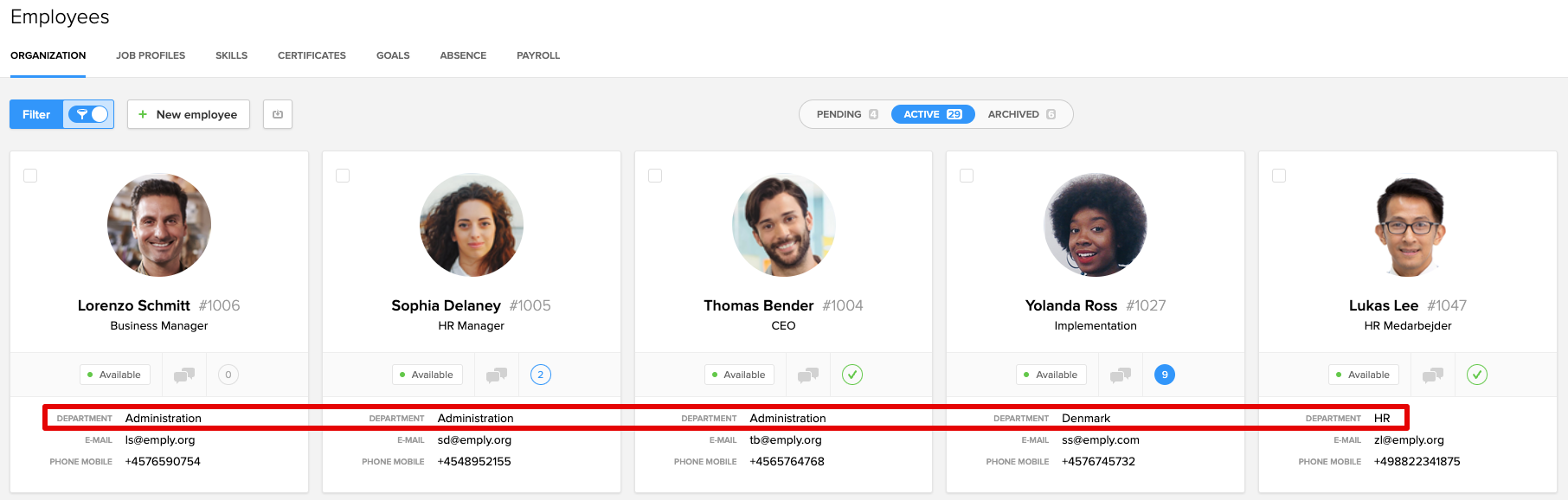
Task: Click the export employees icon button
Action: pos(278,114)
